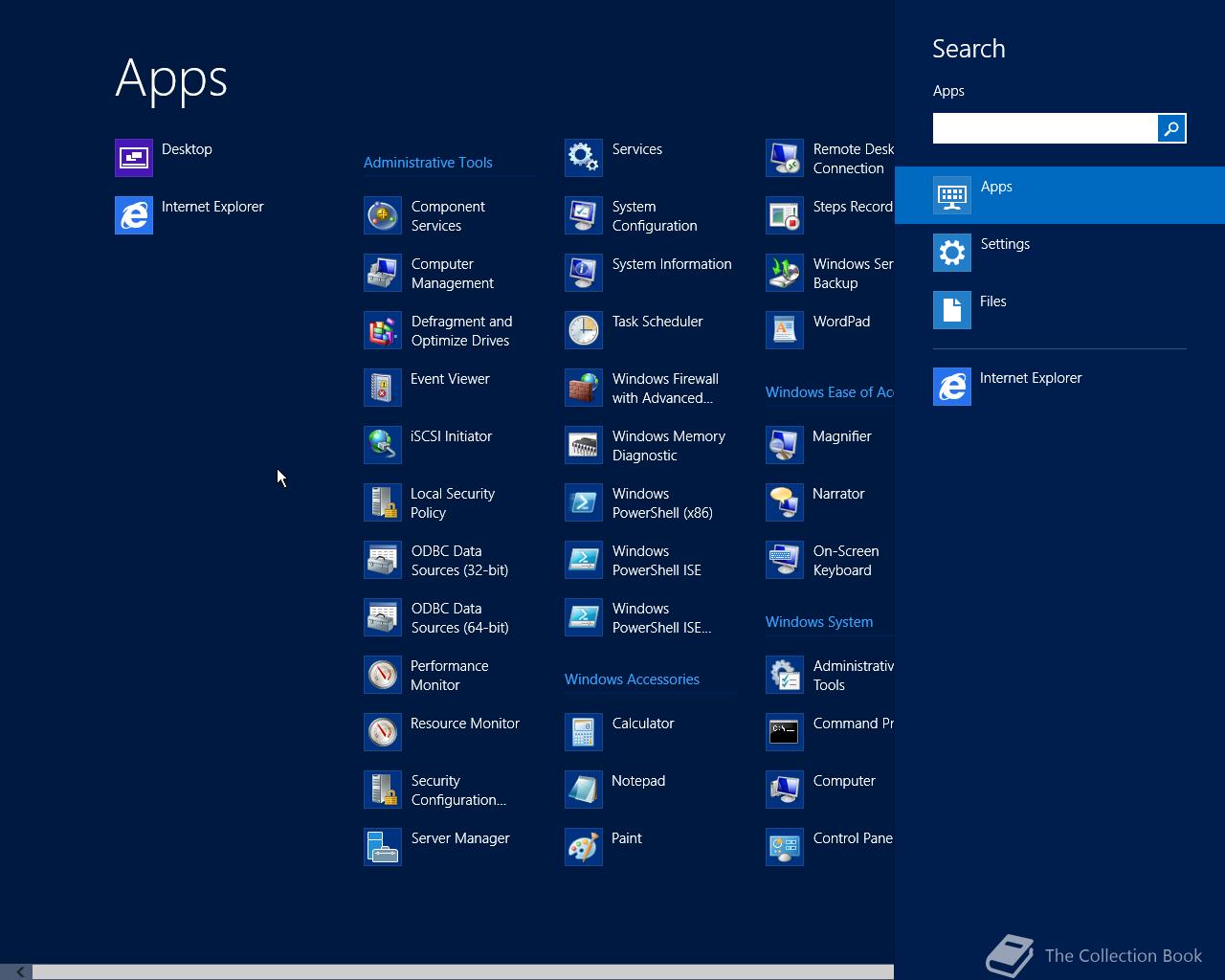1225x980 pixels.
Task: Click the Windows System group header
Action: point(819,622)
